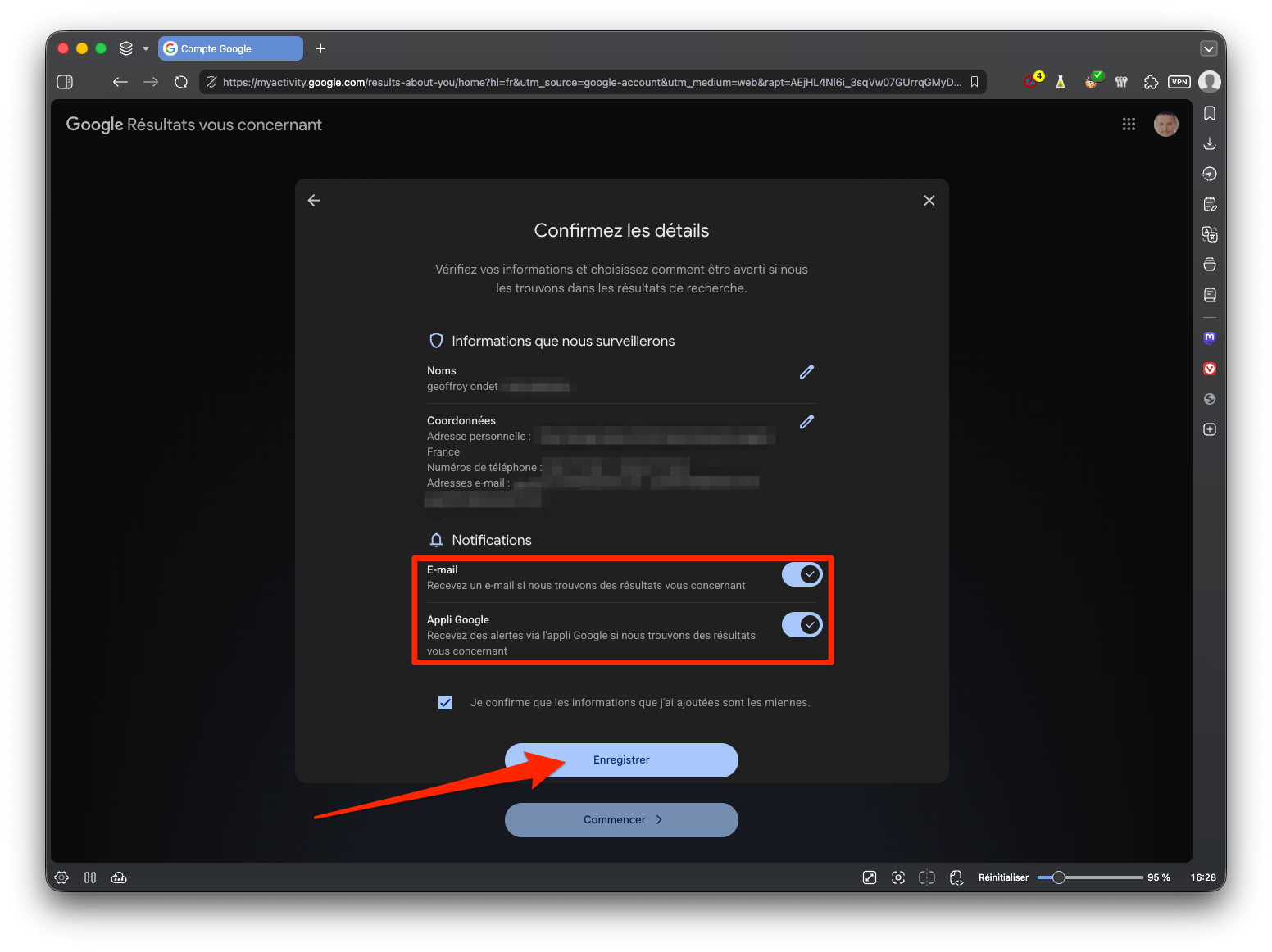The width and height of the screenshot is (1272, 952).
Task: Reload the page with the refresh icon
Action: click(181, 82)
